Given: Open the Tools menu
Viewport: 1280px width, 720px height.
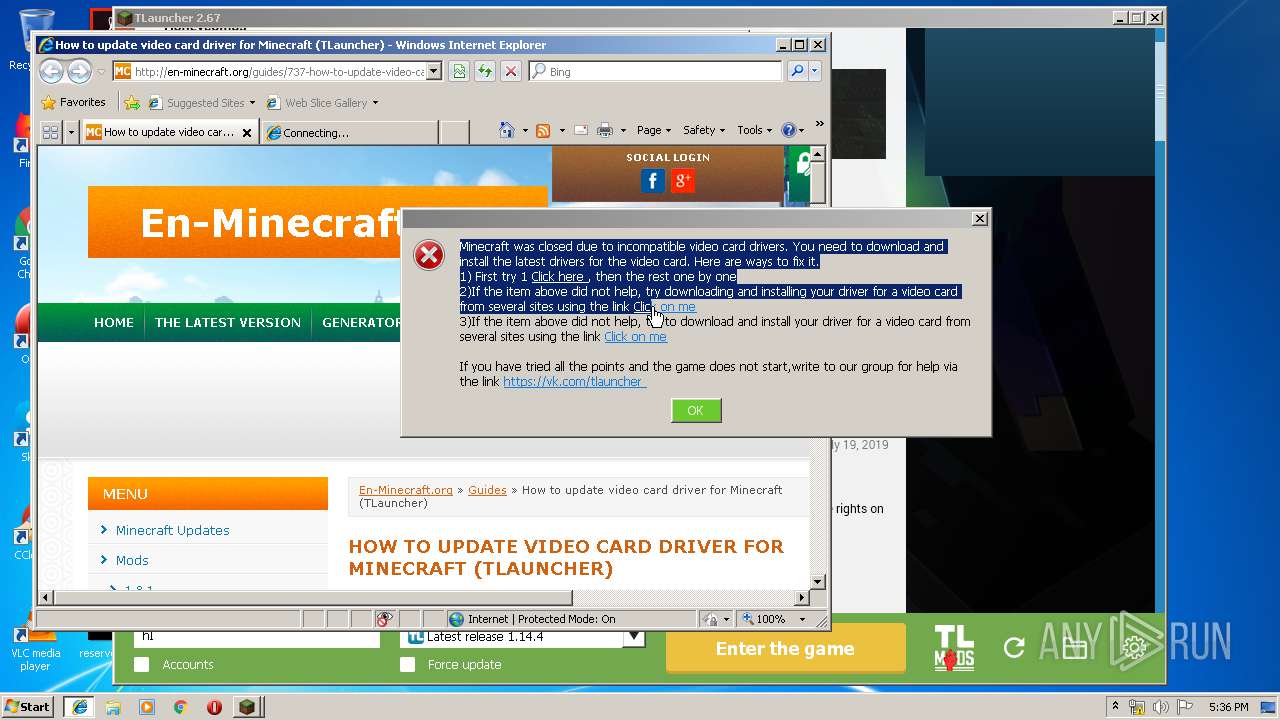Looking at the screenshot, I should click(754, 130).
